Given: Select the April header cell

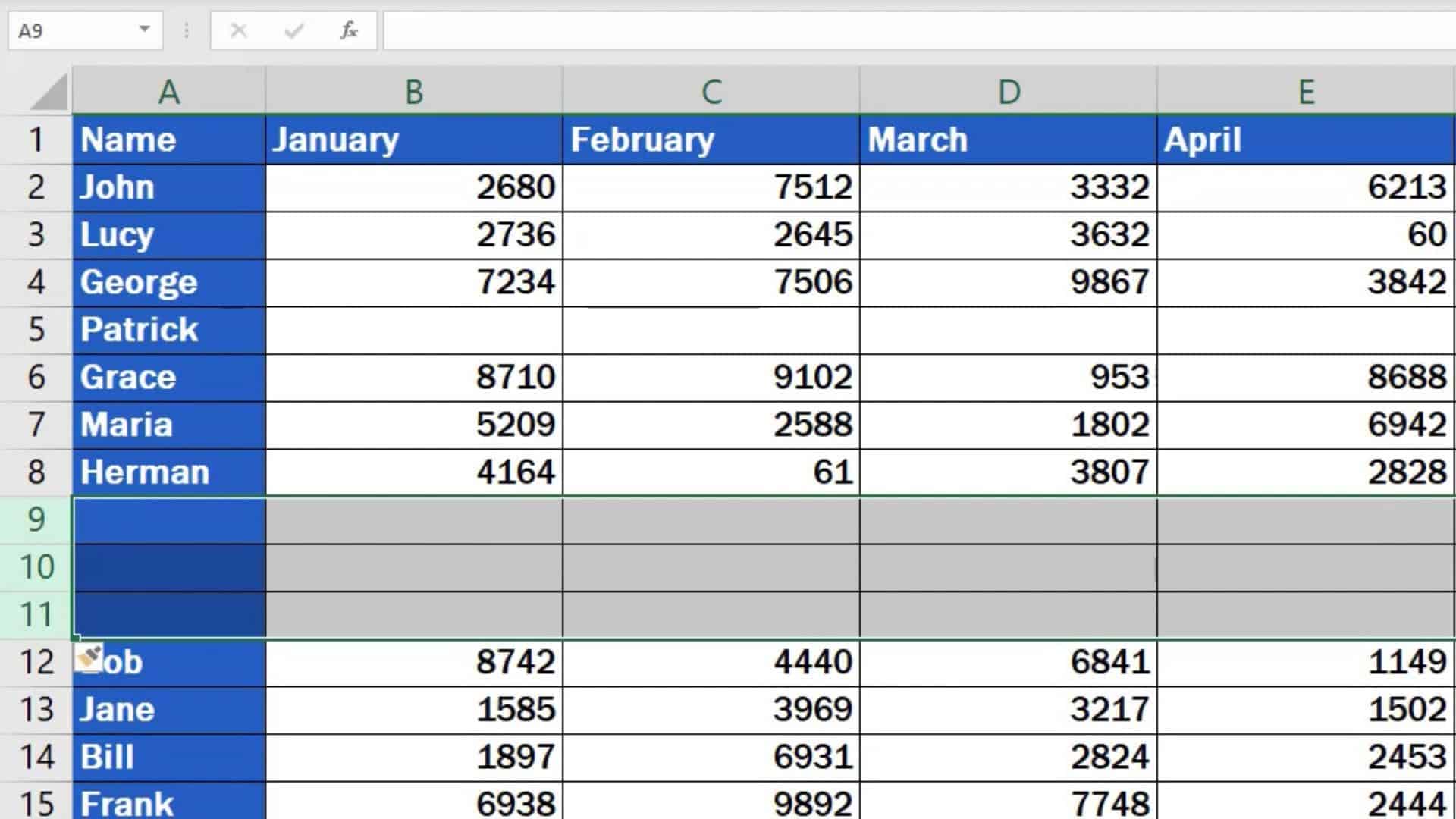Looking at the screenshot, I should point(1306,140).
